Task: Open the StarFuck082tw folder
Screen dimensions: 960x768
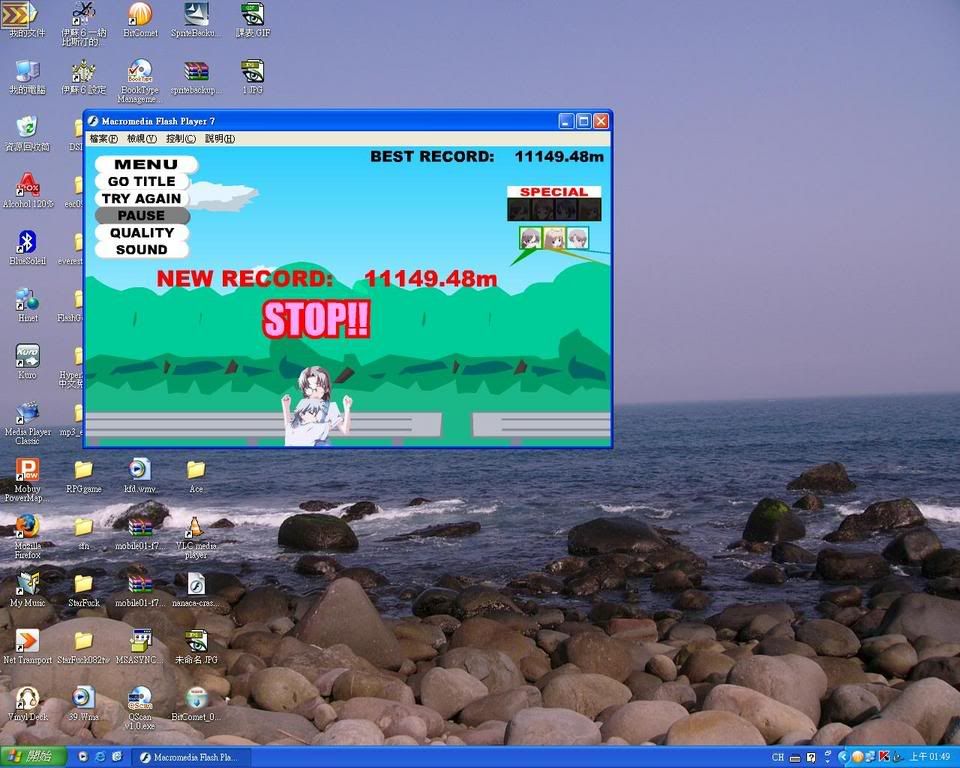Action: click(83, 646)
